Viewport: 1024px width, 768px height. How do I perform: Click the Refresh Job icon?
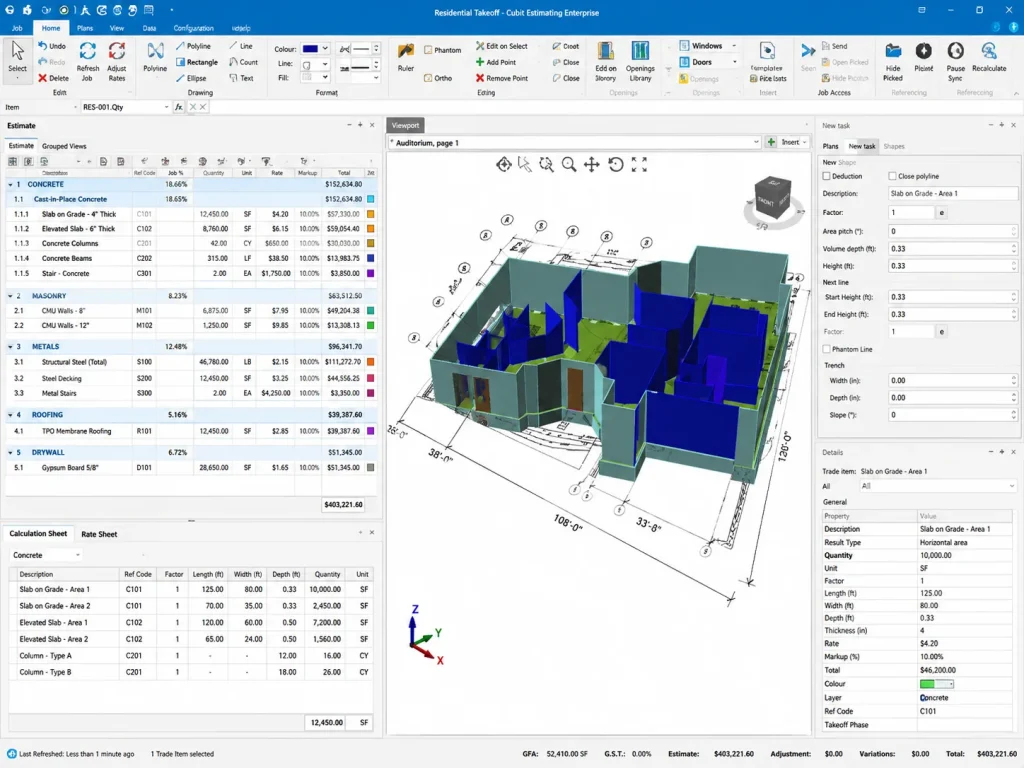click(88, 52)
